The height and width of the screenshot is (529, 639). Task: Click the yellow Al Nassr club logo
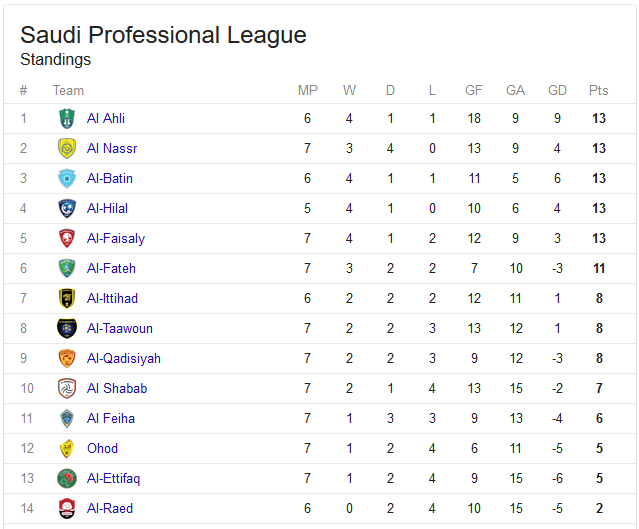coord(67,148)
